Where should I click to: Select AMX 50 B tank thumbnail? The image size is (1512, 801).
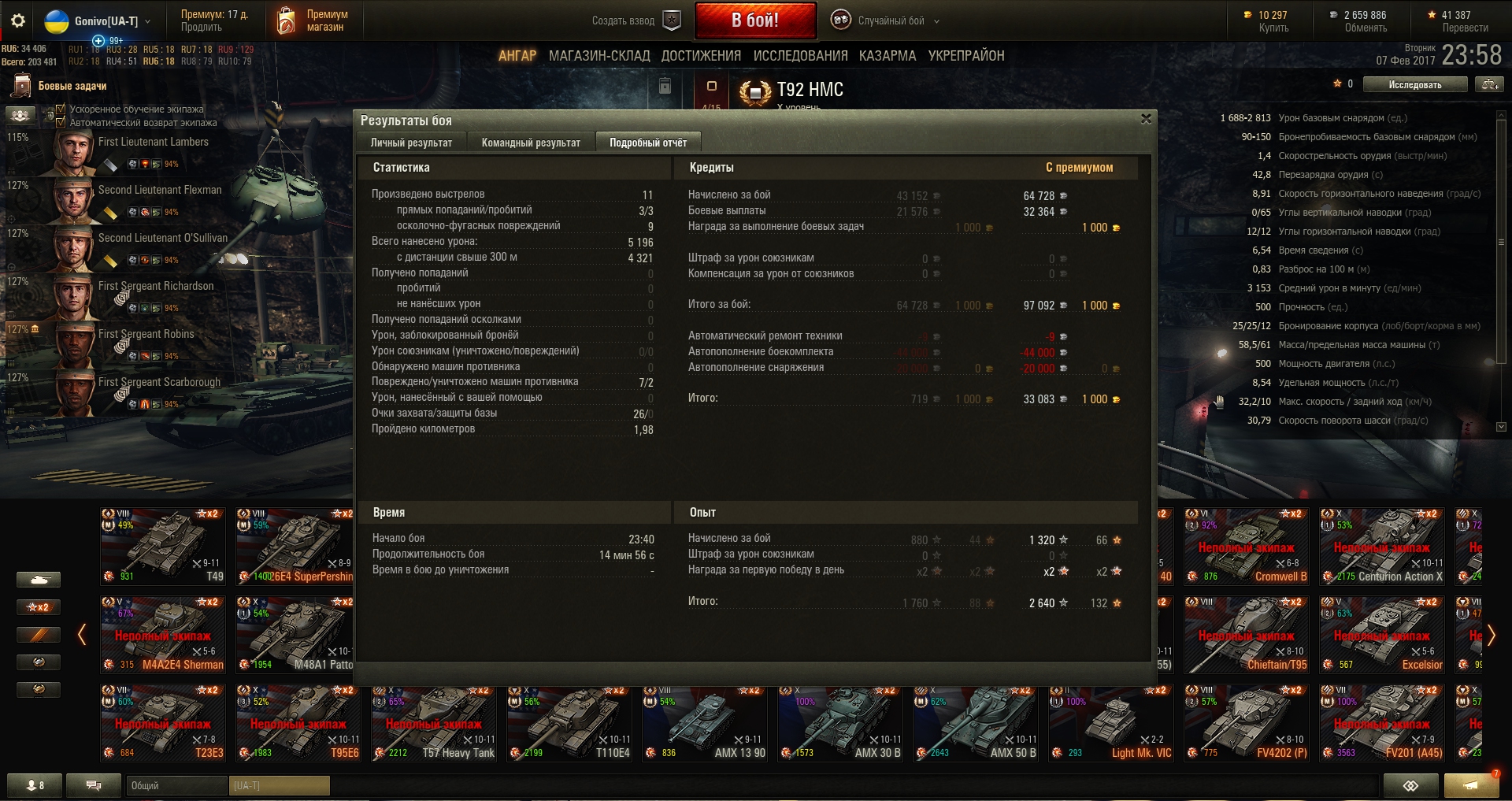point(976,723)
